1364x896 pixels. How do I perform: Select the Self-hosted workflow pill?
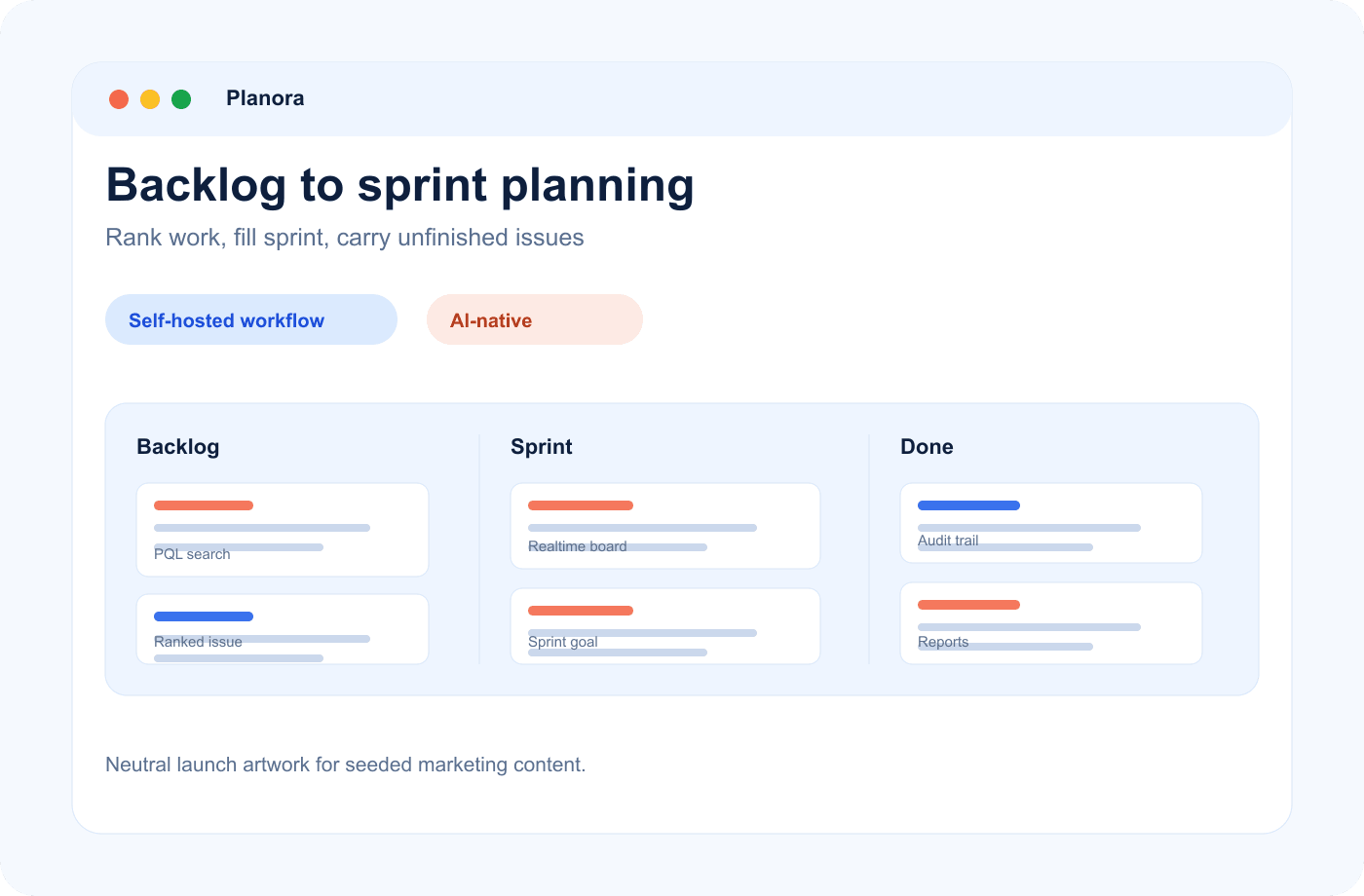pyautogui.click(x=251, y=319)
